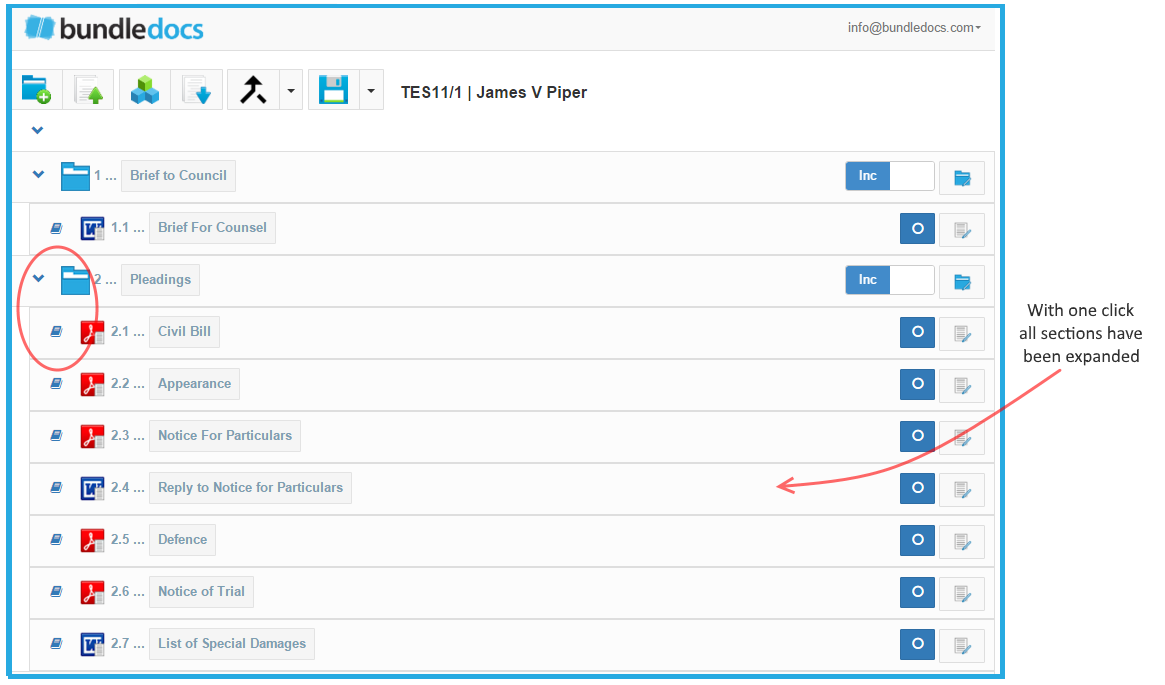
Task: Click the Bundledocs logo
Action: (114, 28)
